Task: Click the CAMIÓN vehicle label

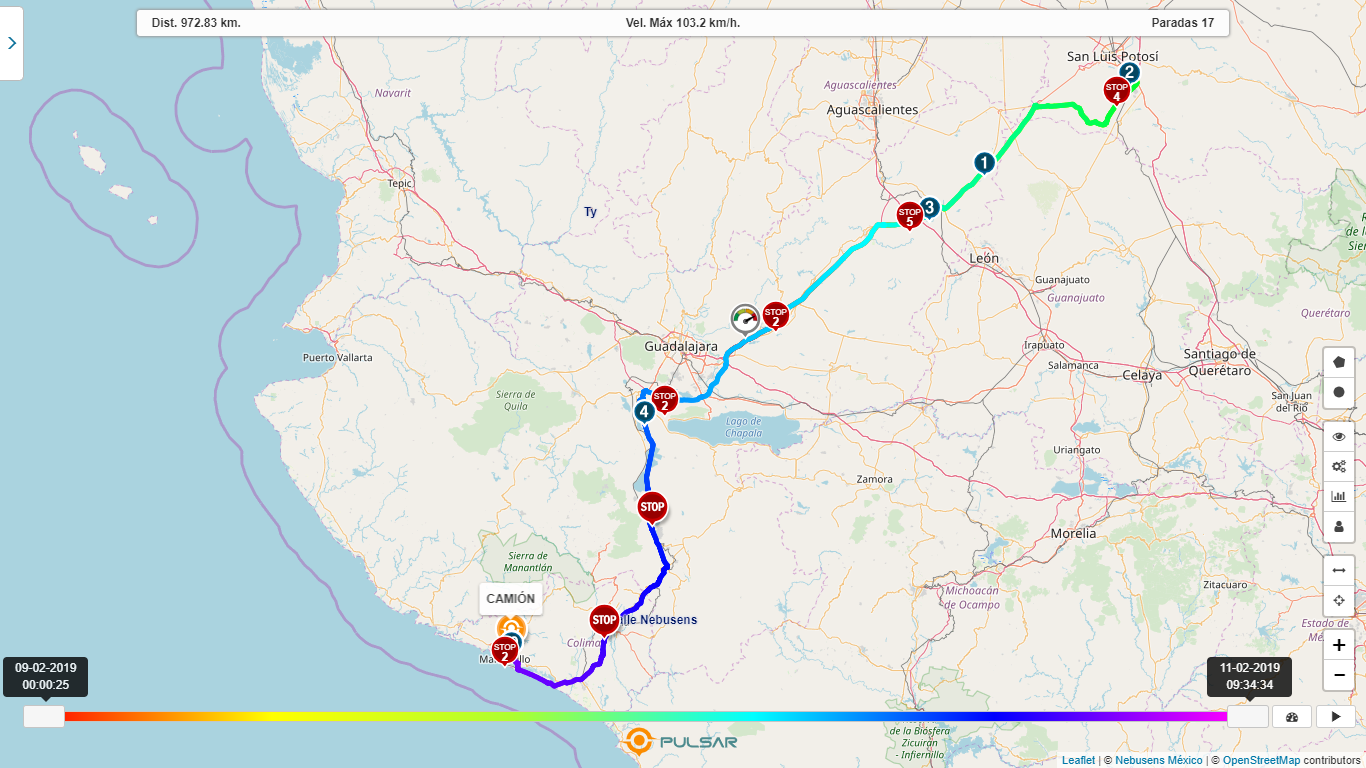Action: pos(510,598)
